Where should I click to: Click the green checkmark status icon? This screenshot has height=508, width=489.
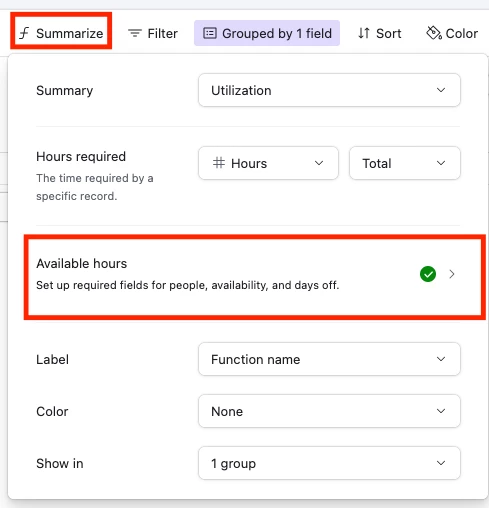(428, 274)
